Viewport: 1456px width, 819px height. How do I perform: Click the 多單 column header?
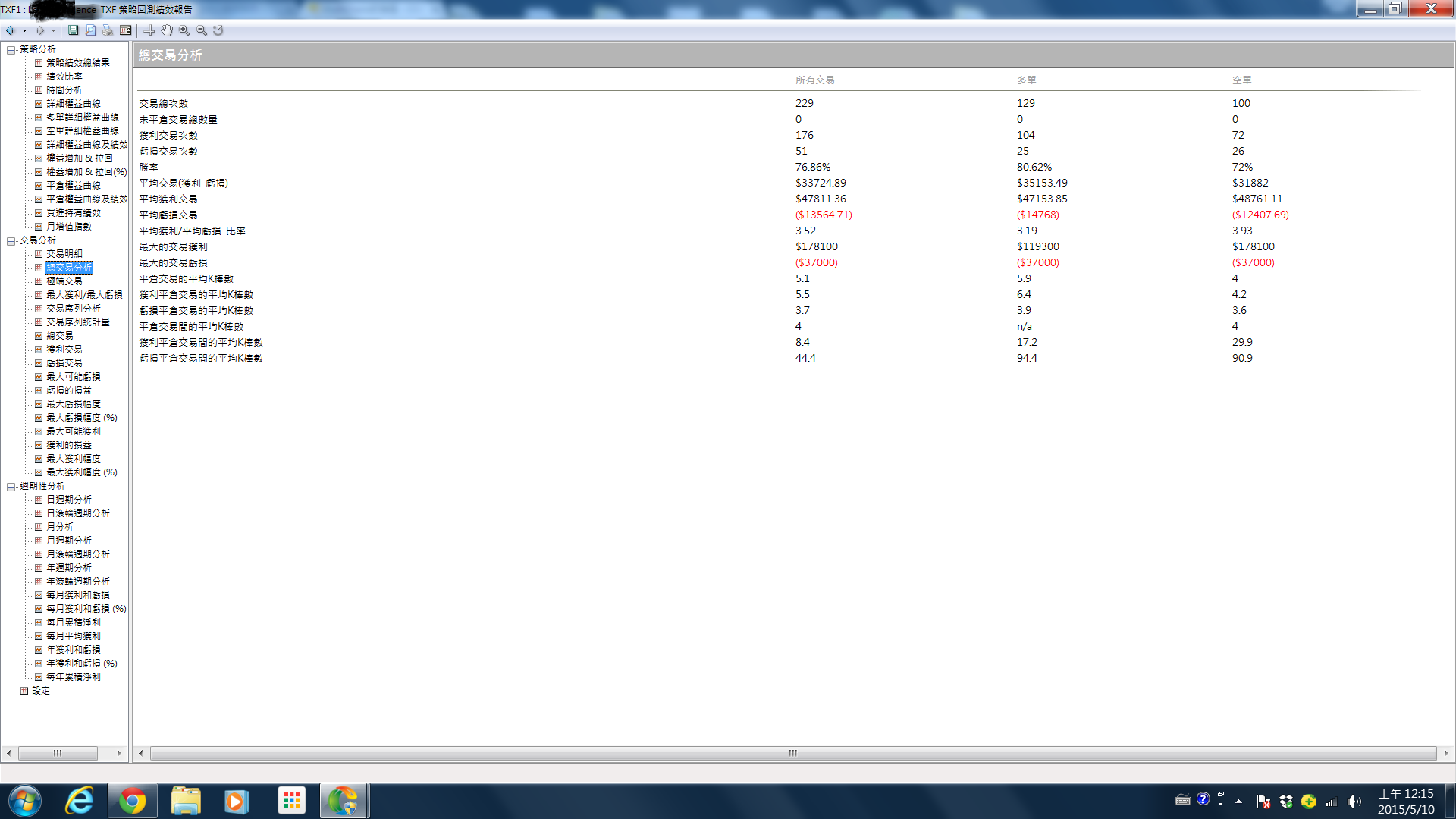tap(1026, 80)
